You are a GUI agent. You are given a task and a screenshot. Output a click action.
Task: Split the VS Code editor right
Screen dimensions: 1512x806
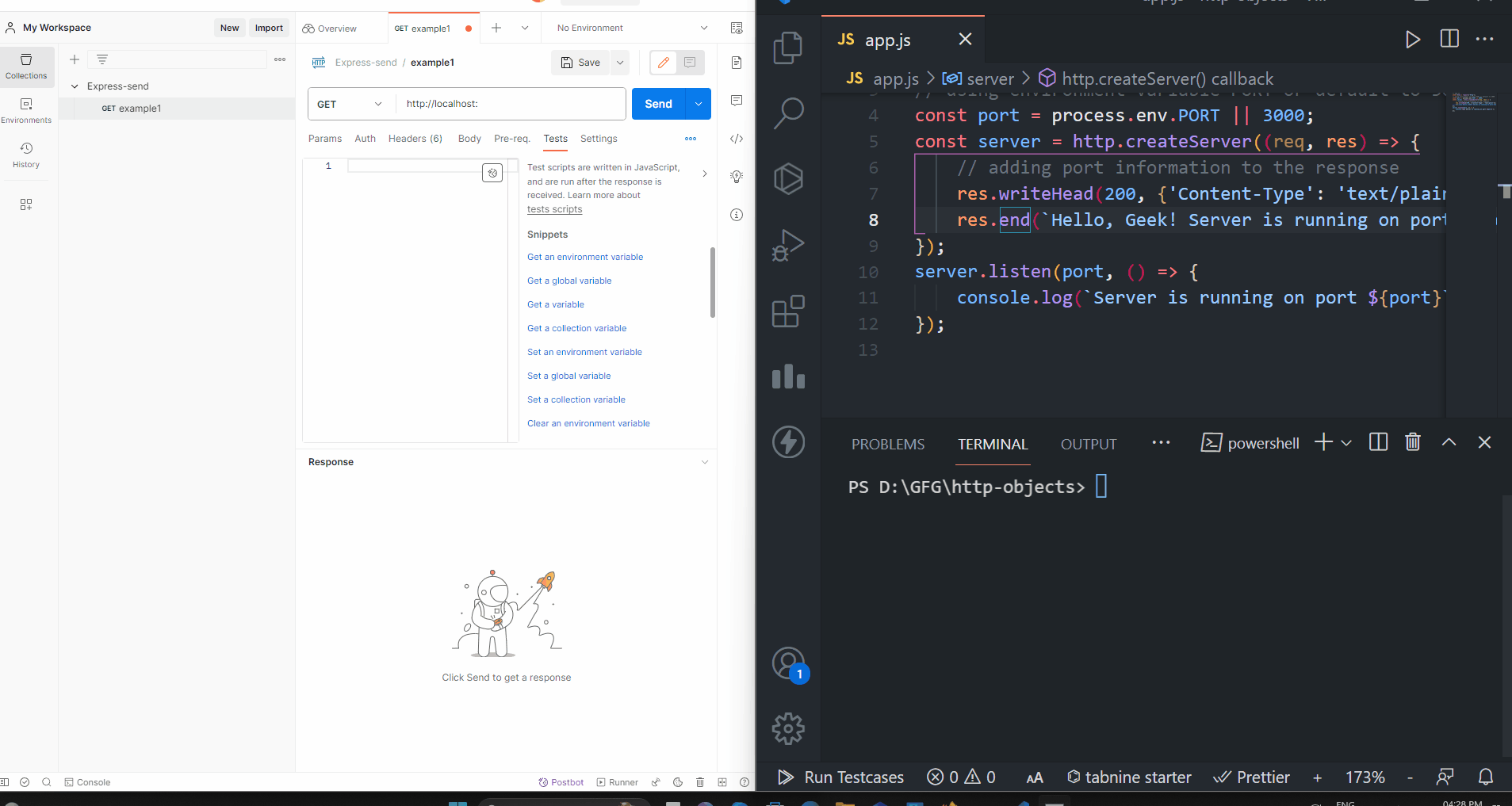click(x=1449, y=39)
